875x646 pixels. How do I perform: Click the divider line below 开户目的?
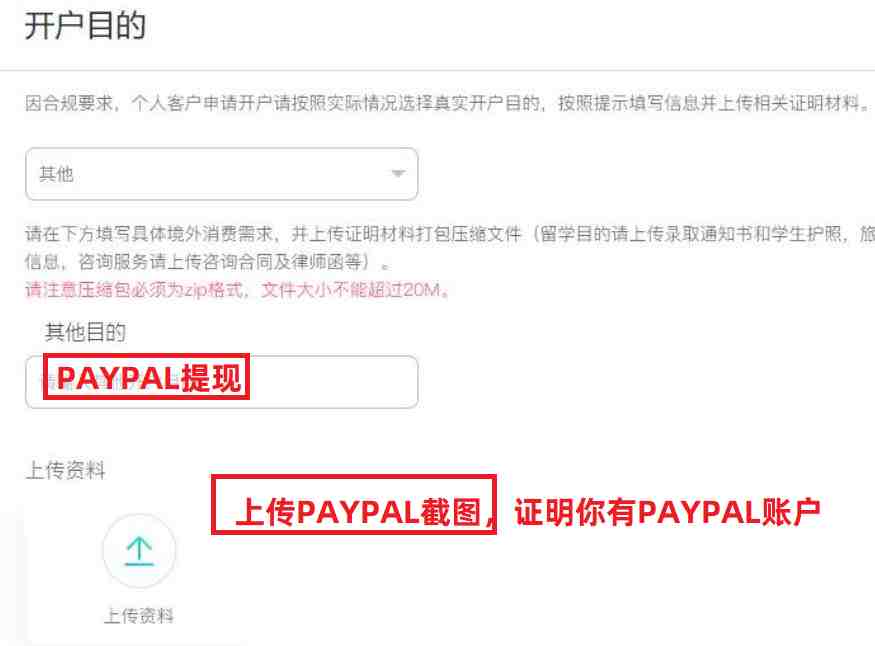[438, 70]
